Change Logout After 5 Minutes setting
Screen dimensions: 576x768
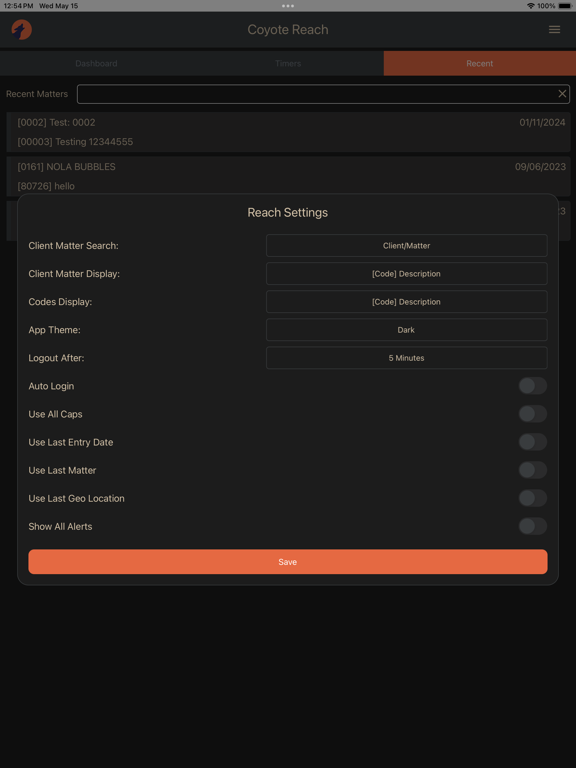[x=407, y=358]
